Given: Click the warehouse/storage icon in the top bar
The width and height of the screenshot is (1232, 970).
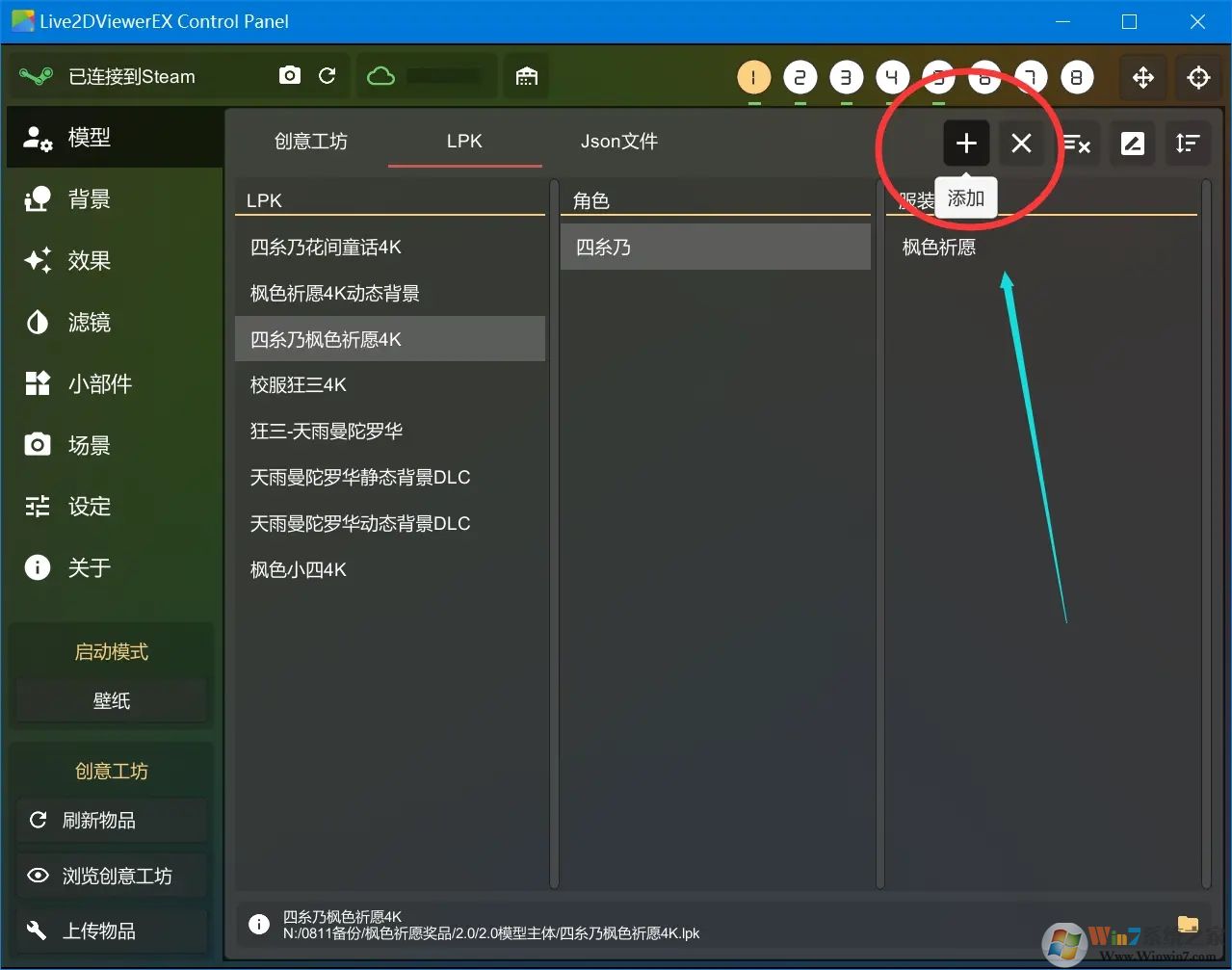Looking at the screenshot, I should click(526, 75).
